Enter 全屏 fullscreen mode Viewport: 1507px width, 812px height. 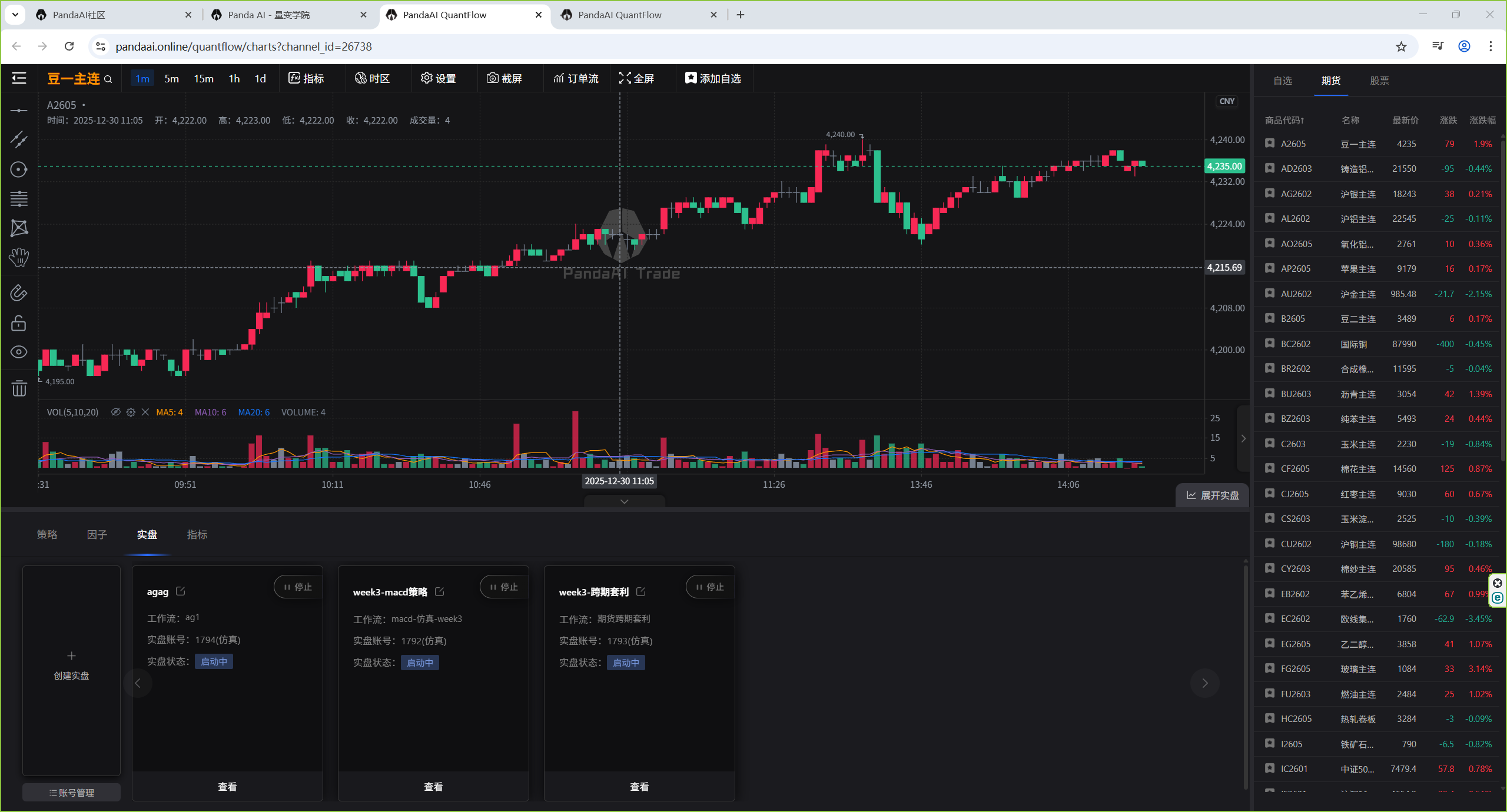pos(636,78)
